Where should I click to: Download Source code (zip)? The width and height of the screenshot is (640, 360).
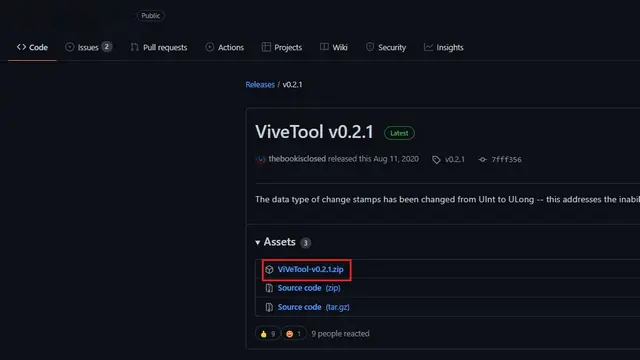309,288
